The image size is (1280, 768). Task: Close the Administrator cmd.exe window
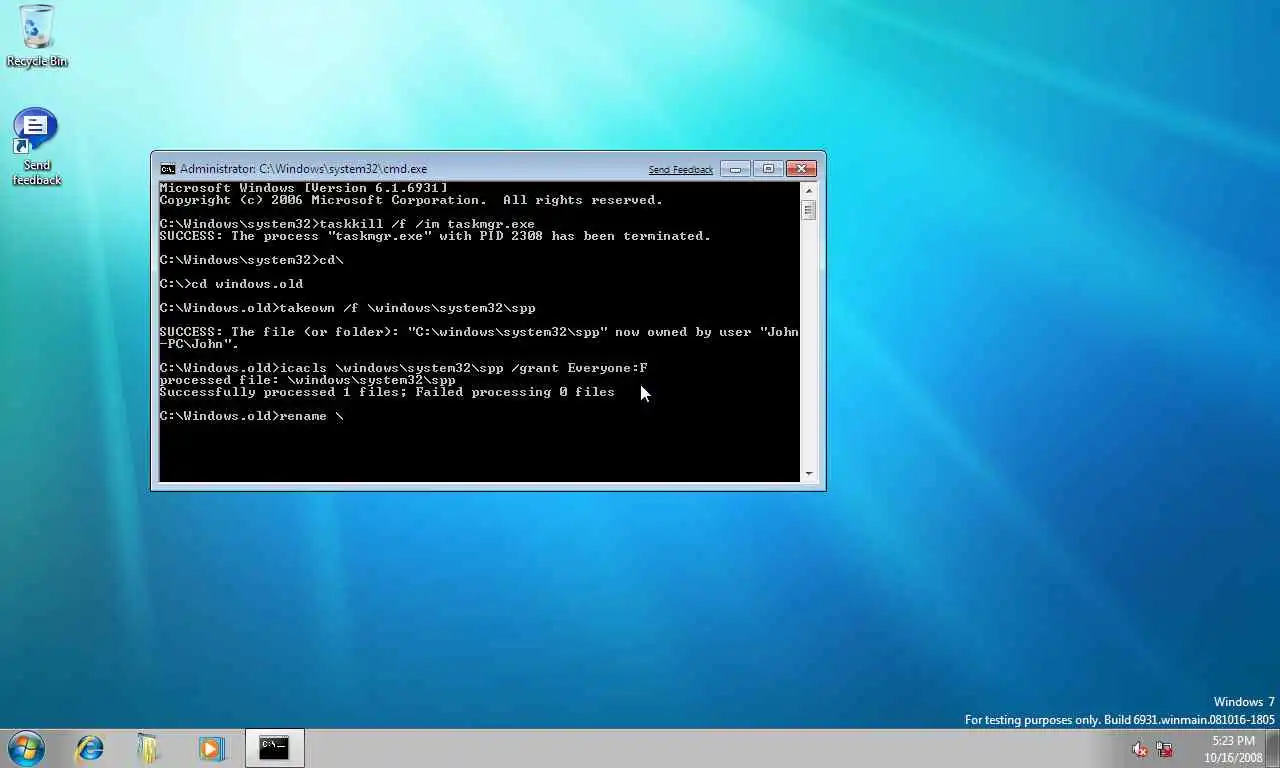pyautogui.click(x=801, y=169)
